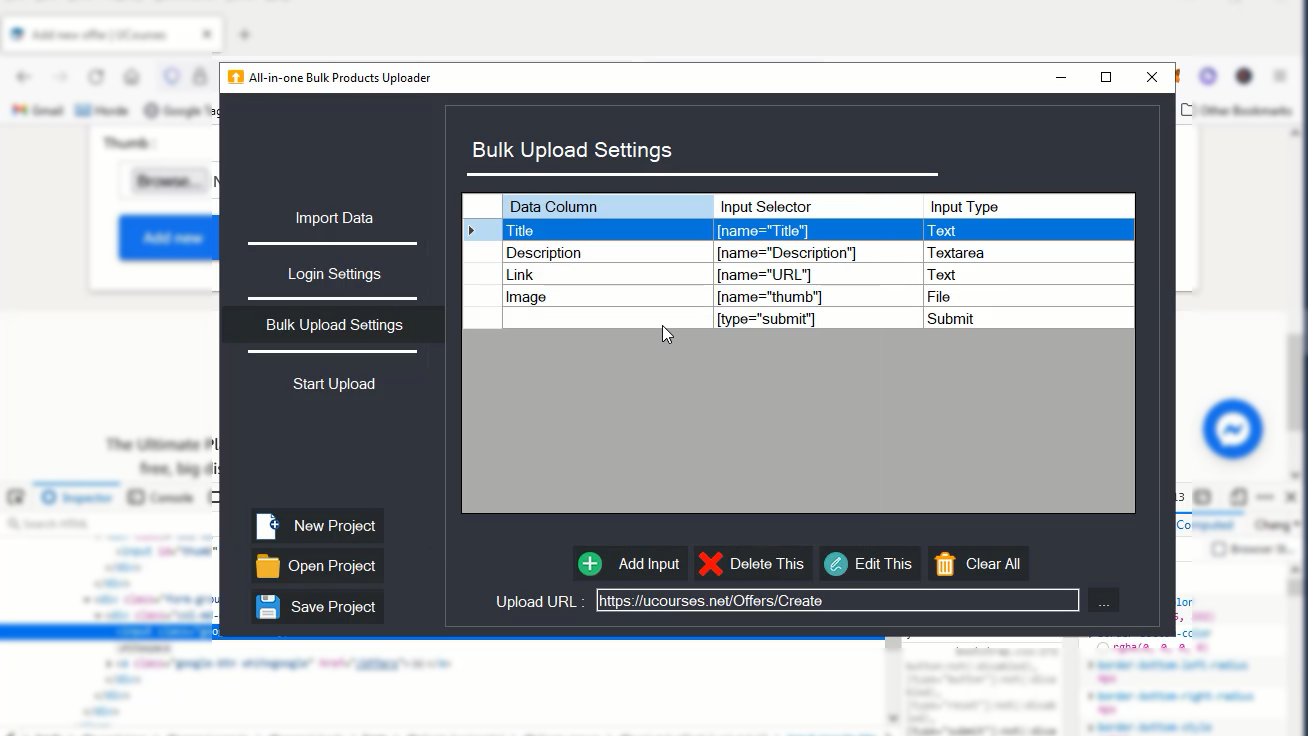Go back in the background browser

(x=24, y=77)
